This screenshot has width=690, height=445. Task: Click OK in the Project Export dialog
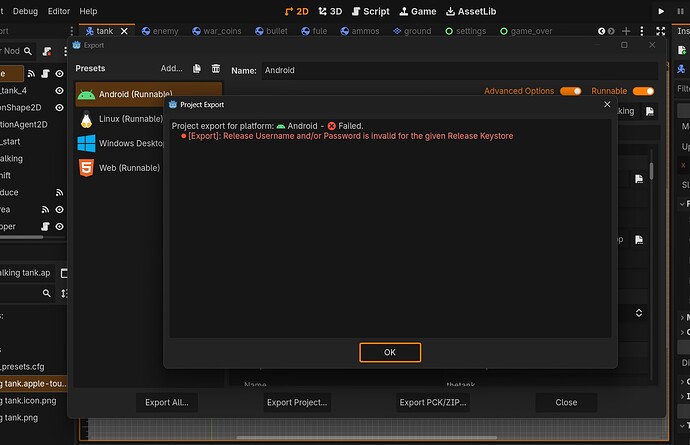[x=390, y=352]
